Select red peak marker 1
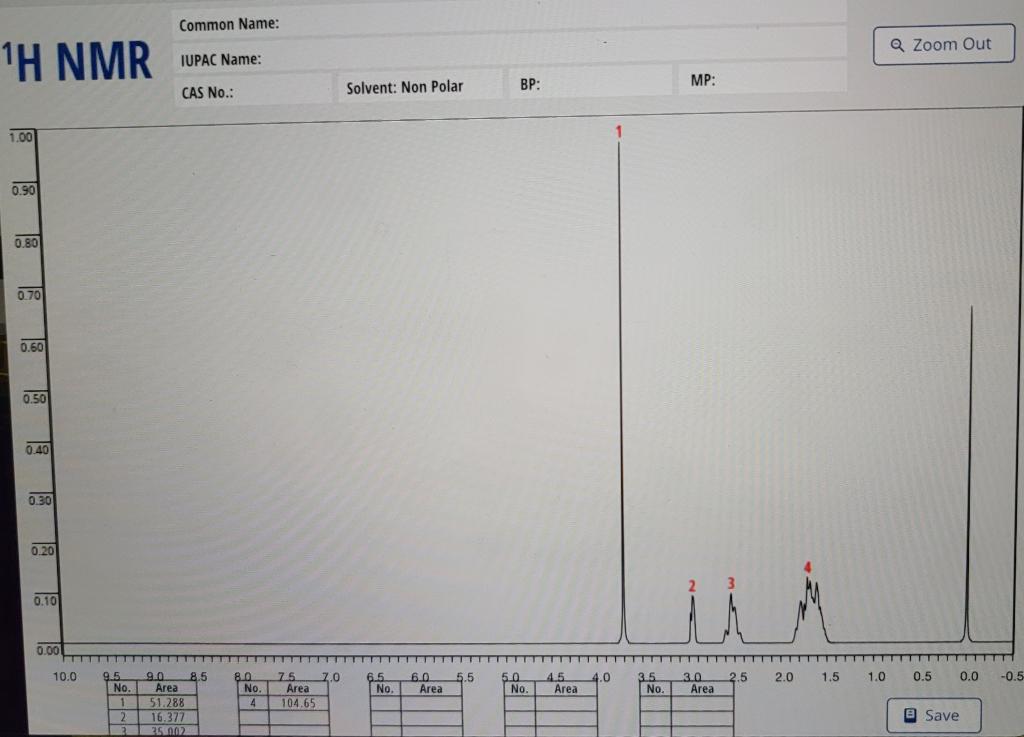The image size is (1024, 737). 618,131
